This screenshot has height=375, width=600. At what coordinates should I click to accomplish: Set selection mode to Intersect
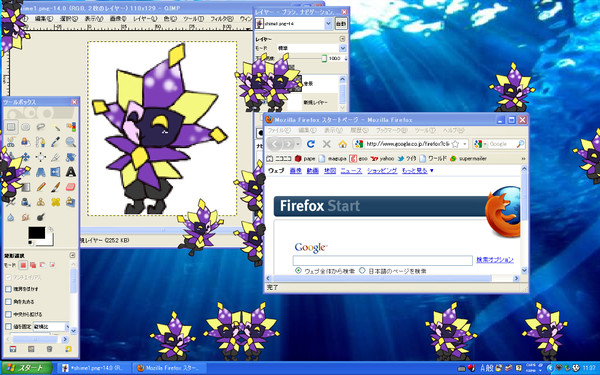(x=53, y=265)
